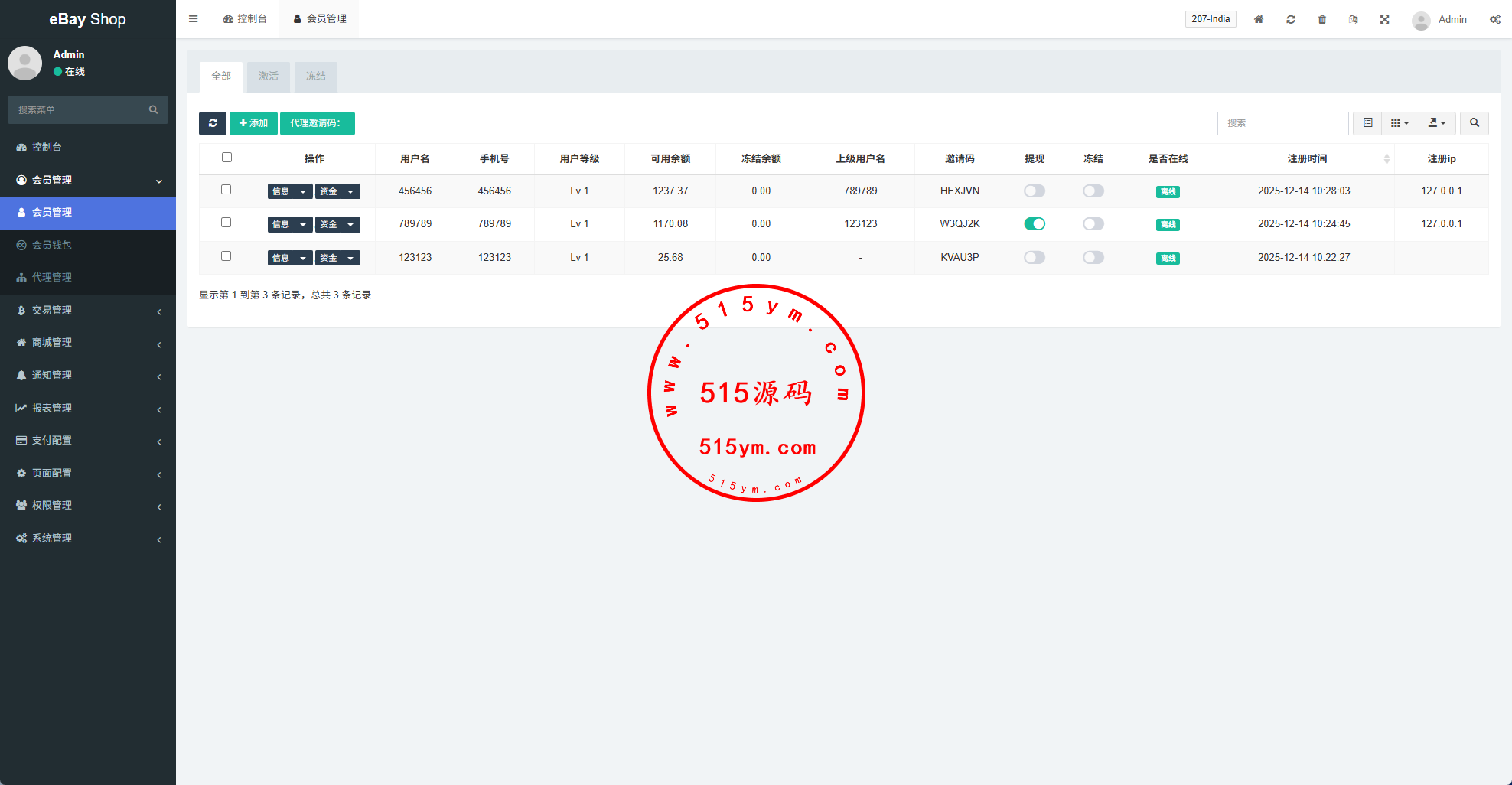
Task: Toggle freeze switch for user 789789
Action: (1093, 224)
